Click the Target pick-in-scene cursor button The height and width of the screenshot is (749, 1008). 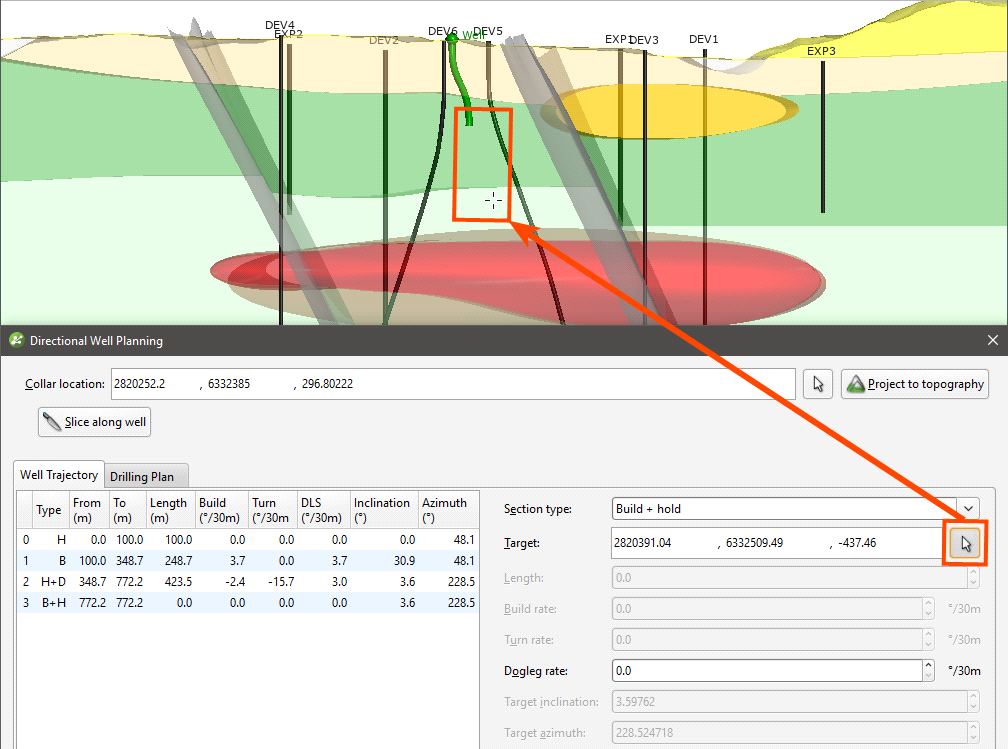click(966, 543)
